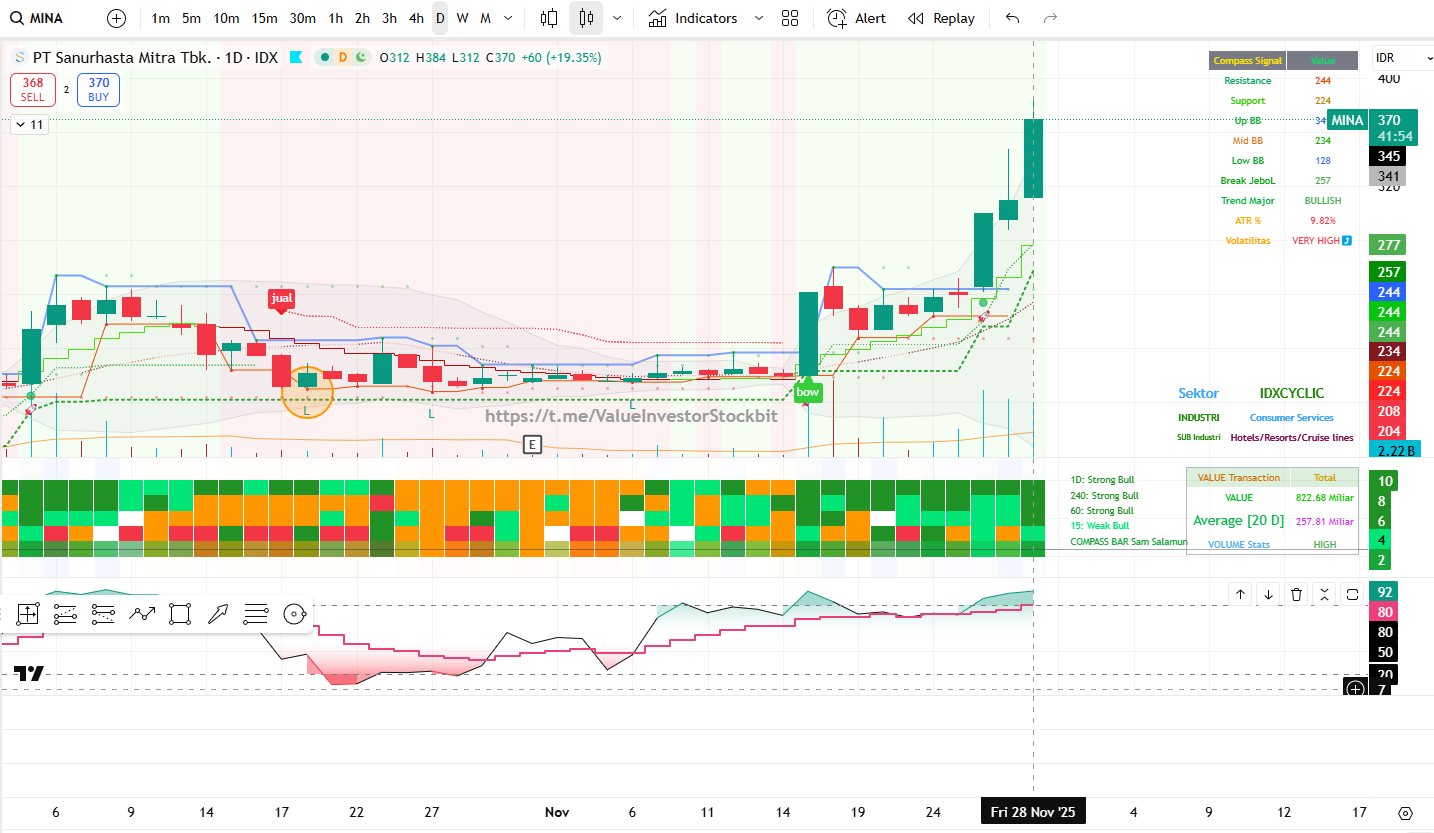The width and height of the screenshot is (1434, 833).
Task: Switch chart interval to W (weekly)
Action: point(462,18)
